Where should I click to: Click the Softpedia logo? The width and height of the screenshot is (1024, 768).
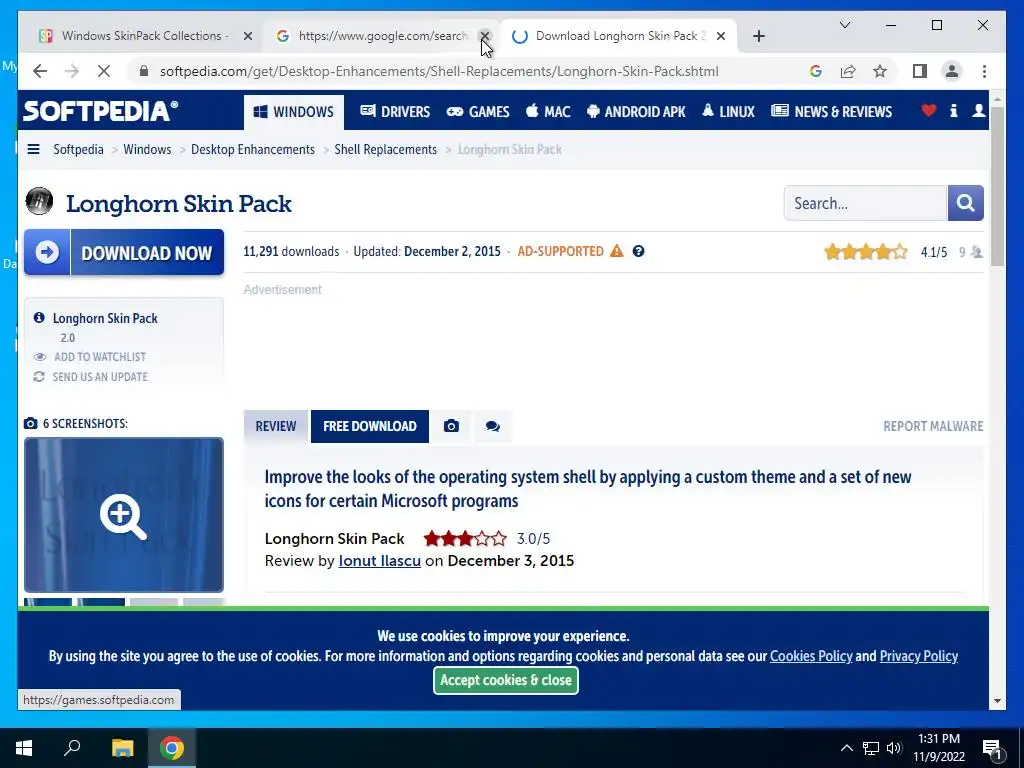(101, 111)
